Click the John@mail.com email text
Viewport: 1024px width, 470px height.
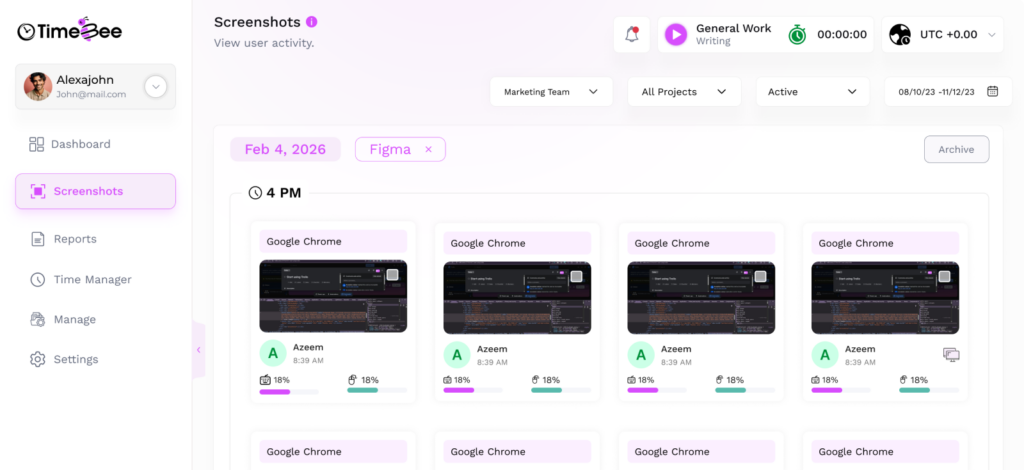(91, 95)
